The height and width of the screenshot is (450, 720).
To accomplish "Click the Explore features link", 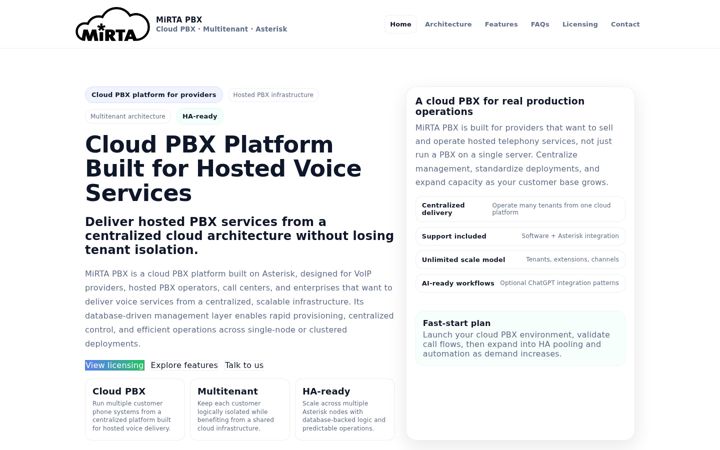I will 184,365.
